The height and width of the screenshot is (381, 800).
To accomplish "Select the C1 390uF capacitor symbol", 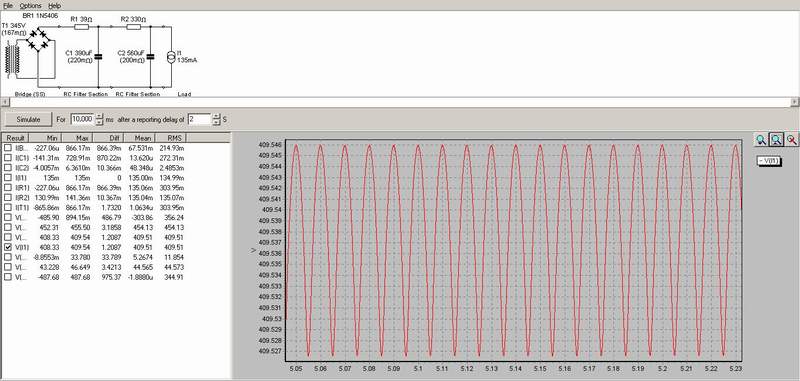I will [98, 56].
